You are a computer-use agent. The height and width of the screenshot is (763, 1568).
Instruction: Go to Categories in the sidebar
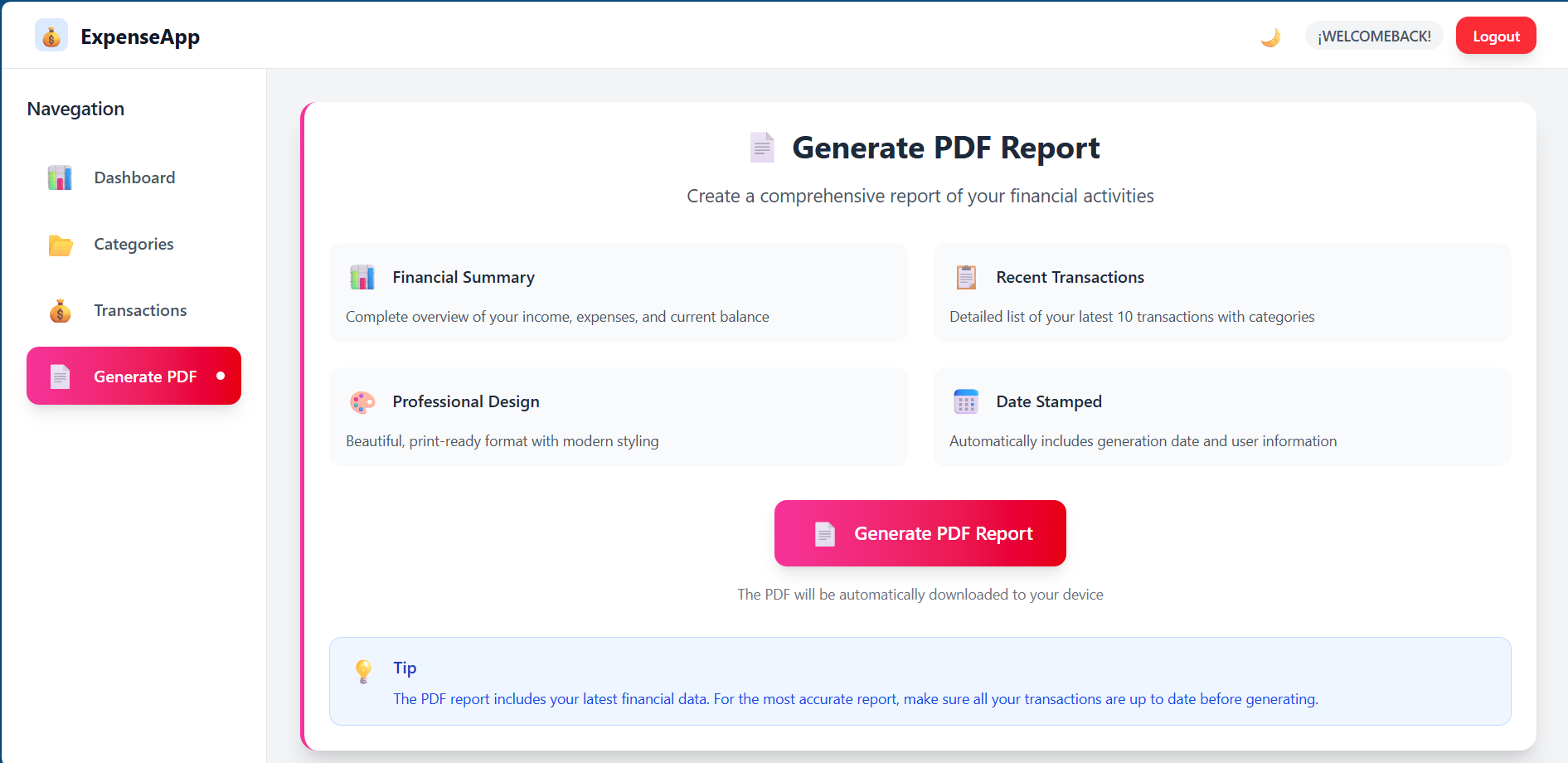[133, 244]
